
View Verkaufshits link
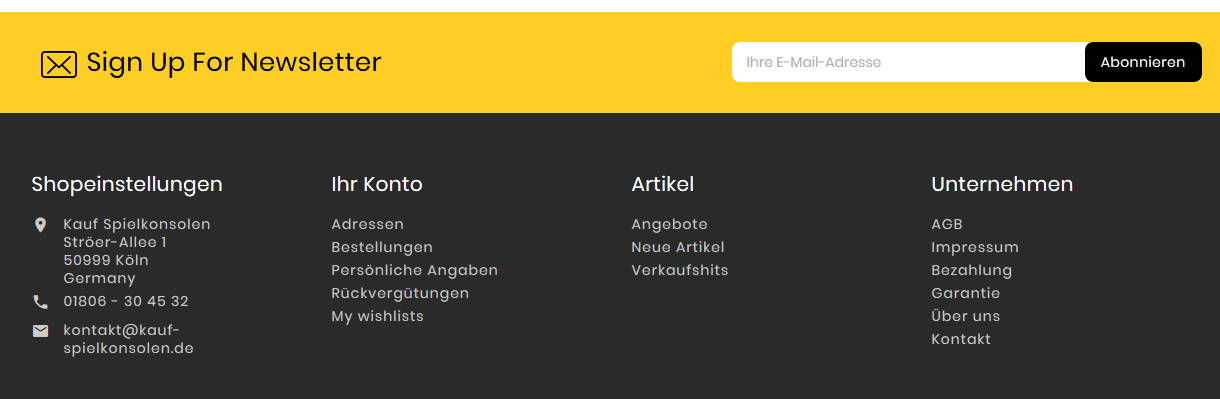[x=680, y=270]
